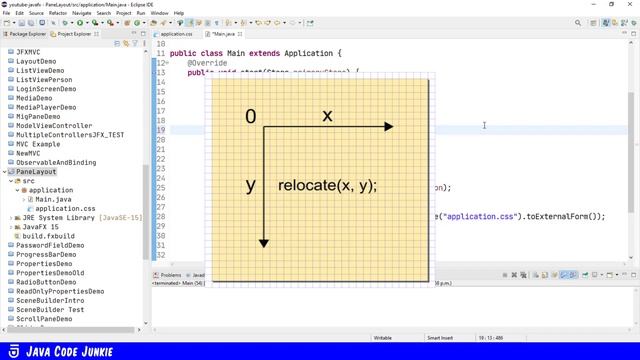Click the Search flashlight toolbar icon
640x360 pixels.
(x=163, y=23)
